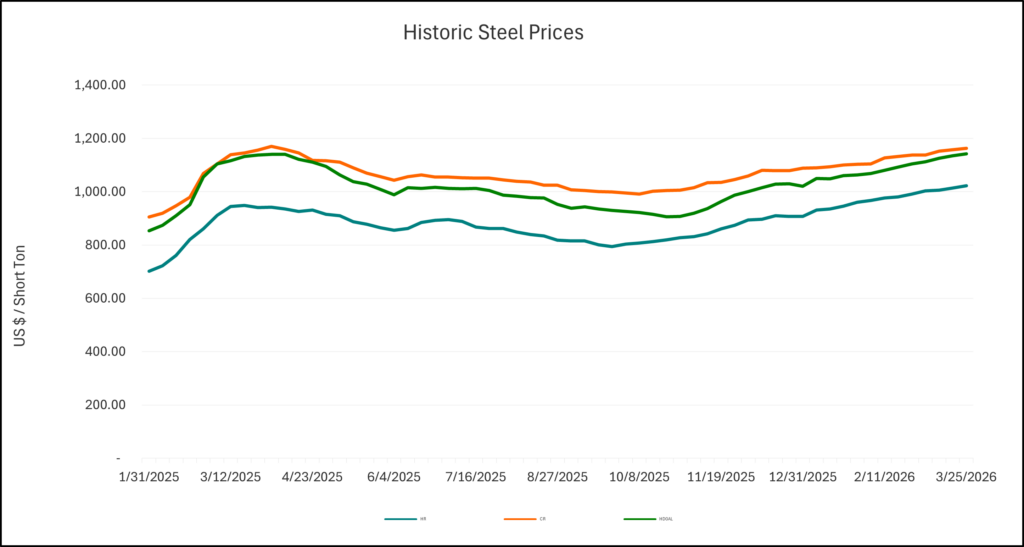Click the 1,400.00 y-axis label
The height and width of the screenshot is (547, 1024).
pos(100,85)
